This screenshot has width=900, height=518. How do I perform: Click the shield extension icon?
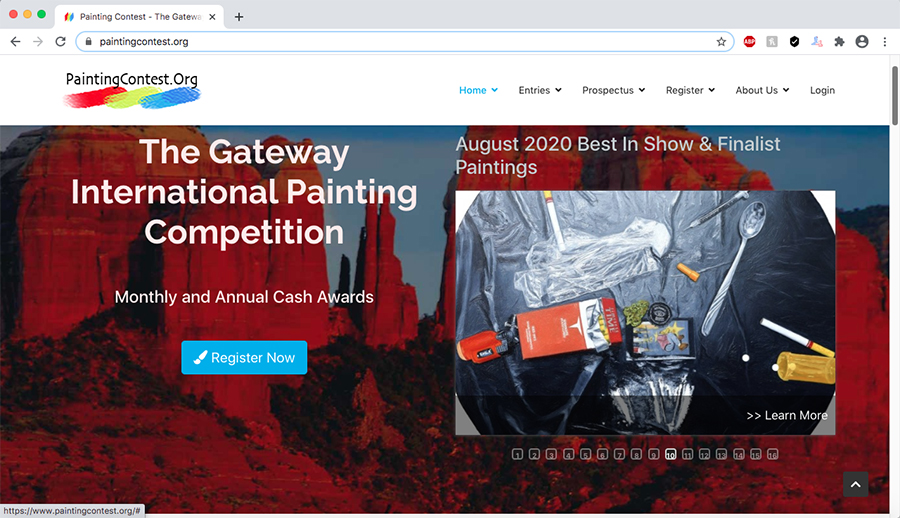pos(794,41)
